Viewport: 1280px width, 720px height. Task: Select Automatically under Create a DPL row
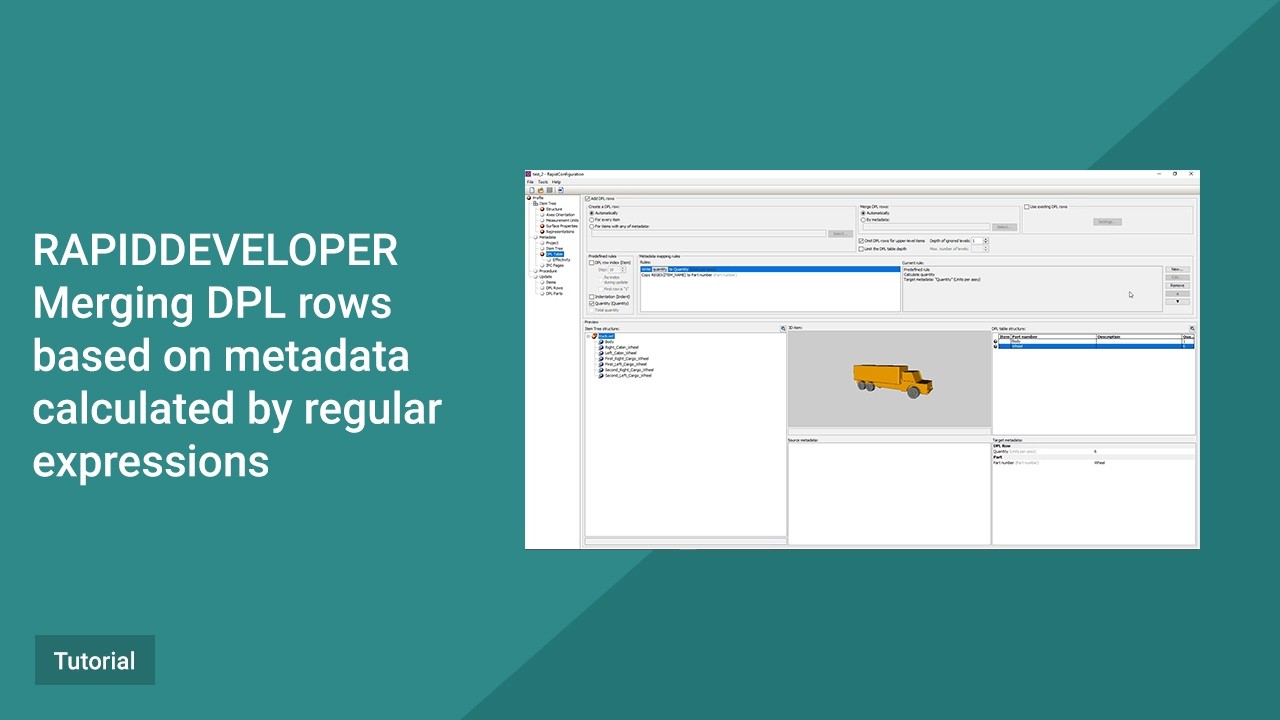(x=592, y=213)
